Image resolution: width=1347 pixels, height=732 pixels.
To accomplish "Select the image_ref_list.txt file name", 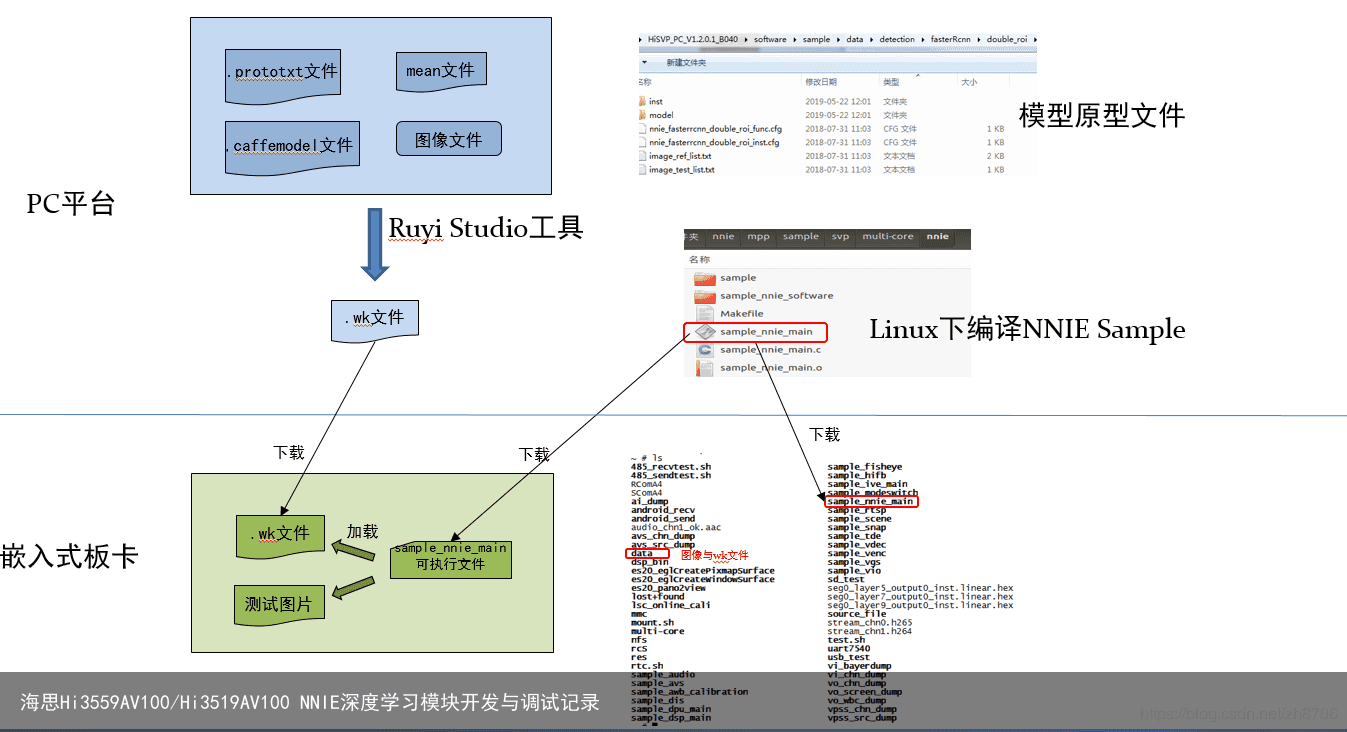I will (x=680, y=156).
